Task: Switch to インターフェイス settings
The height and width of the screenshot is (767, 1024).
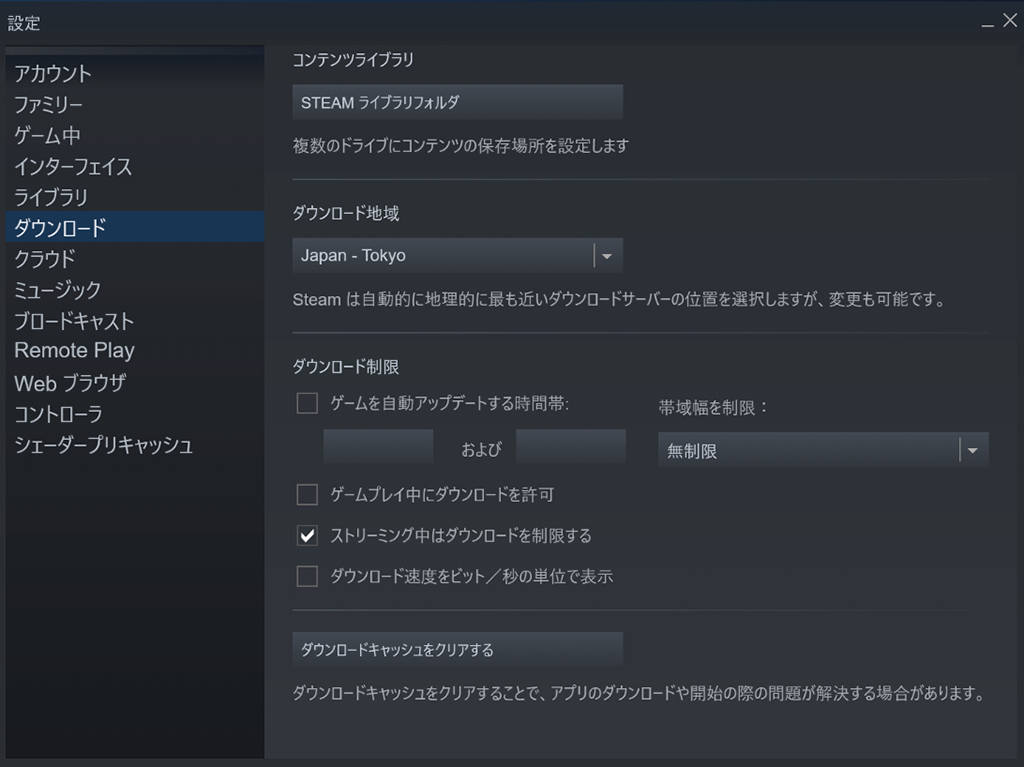Action: coord(73,166)
